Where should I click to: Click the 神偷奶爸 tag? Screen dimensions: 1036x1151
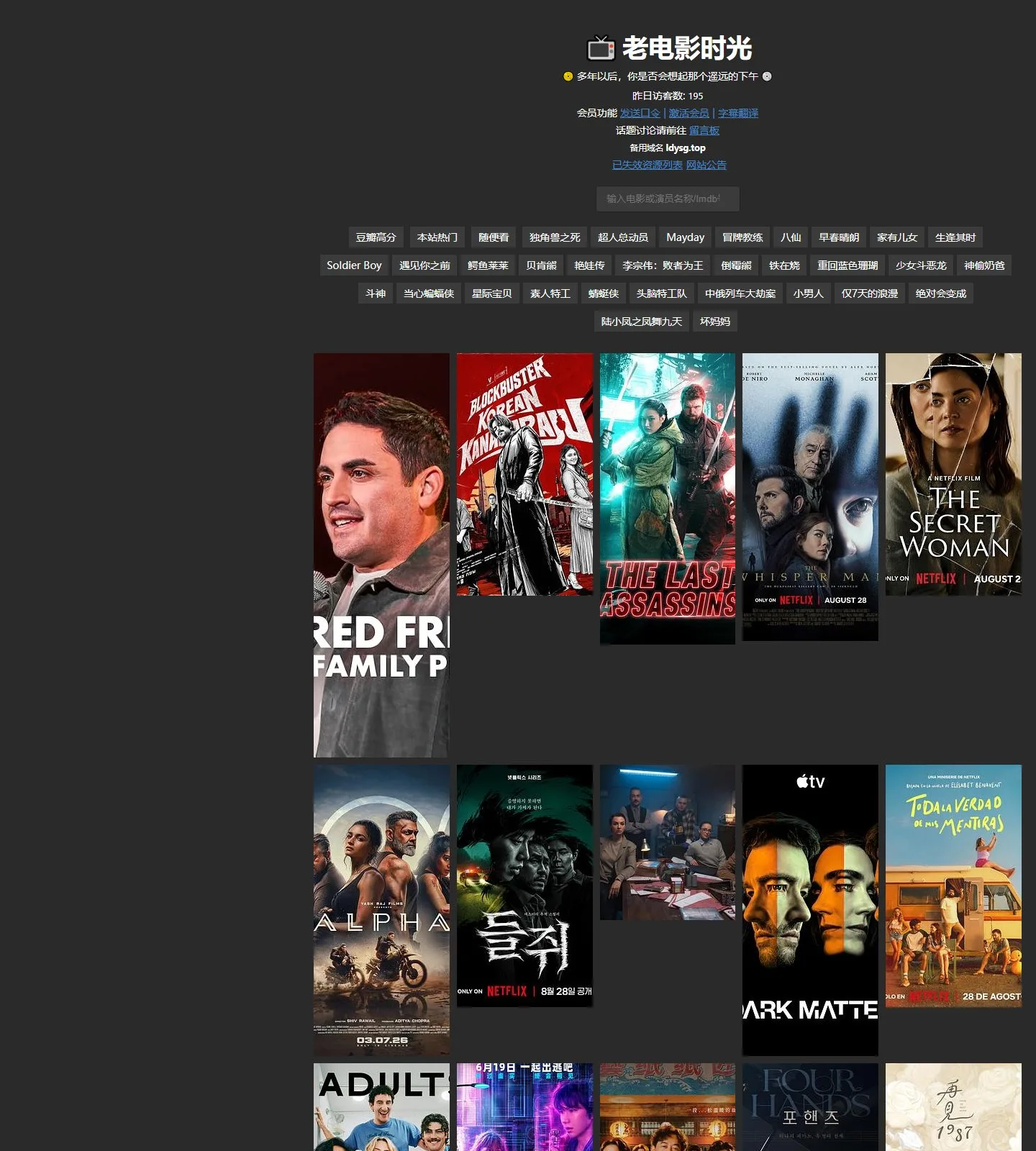coord(984,265)
